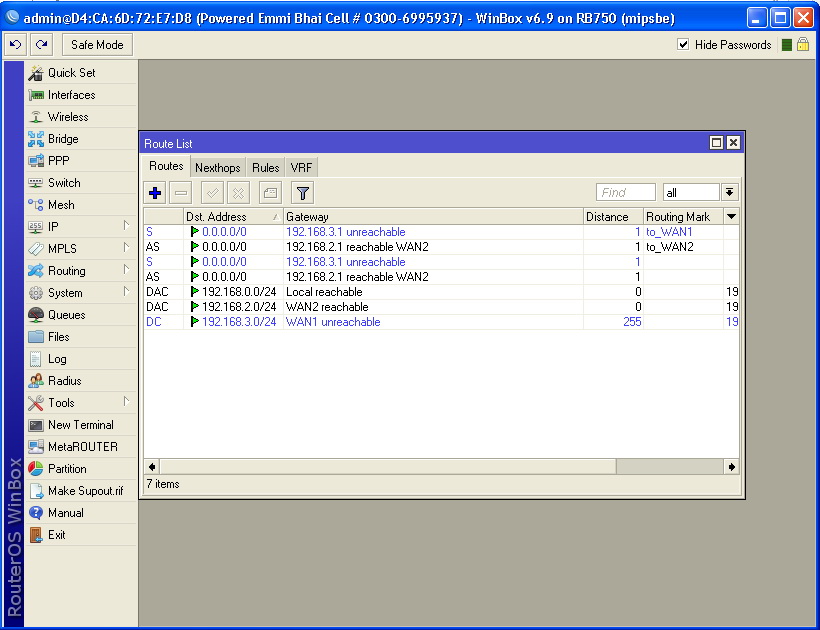The height and width of the screenshot is (630, 820).
Task: Click the Undo arrow icon
Action: [x=15, y=44]
